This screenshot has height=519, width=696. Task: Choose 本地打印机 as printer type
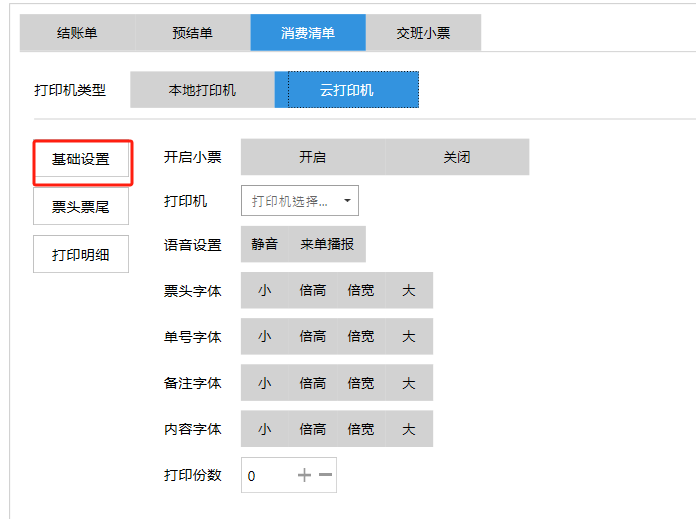202,90
